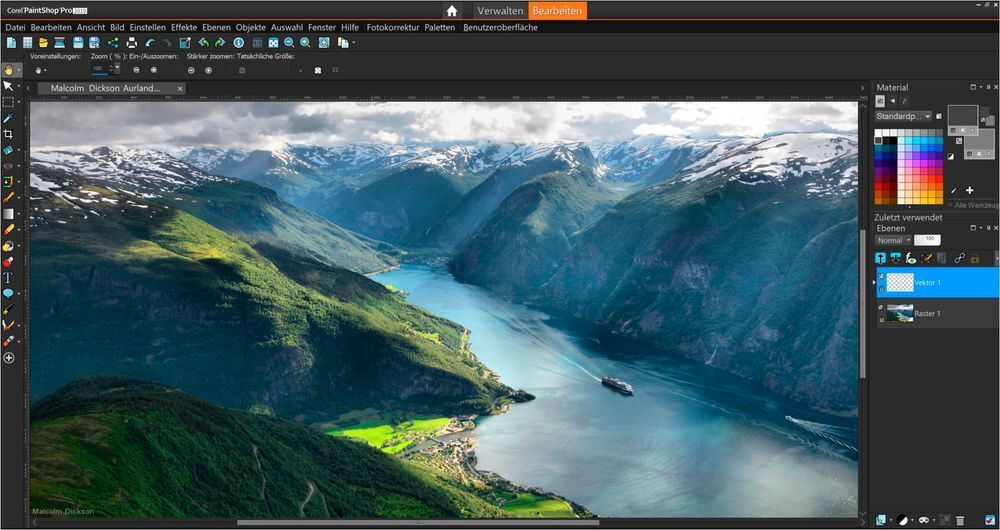Select the Makeover tool with green frame
Image resolution: width=1000 pixels, height=530 pixels.
tap(8, 182)
